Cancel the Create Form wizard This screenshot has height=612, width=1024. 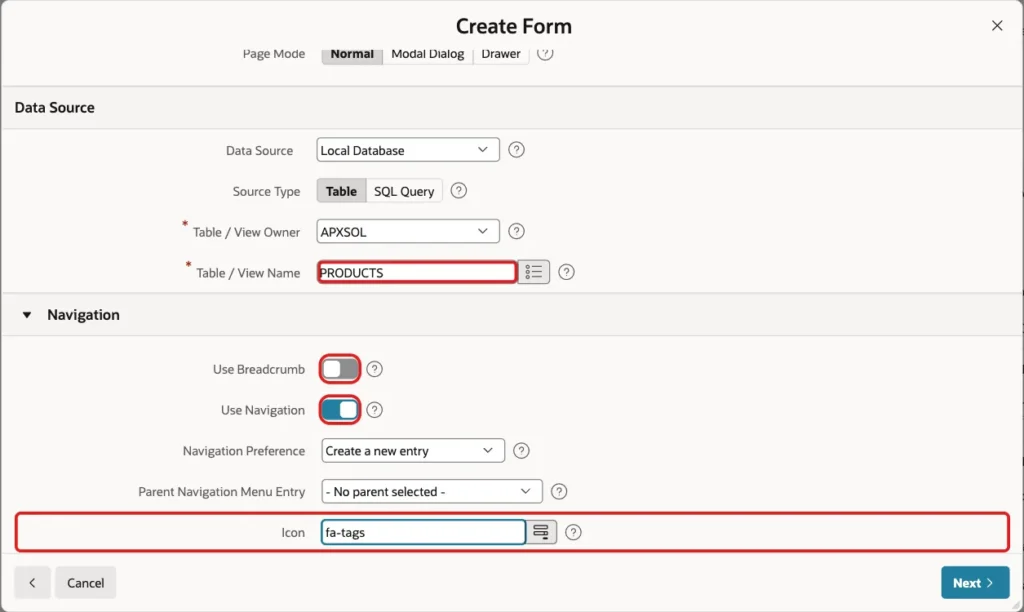86,583
